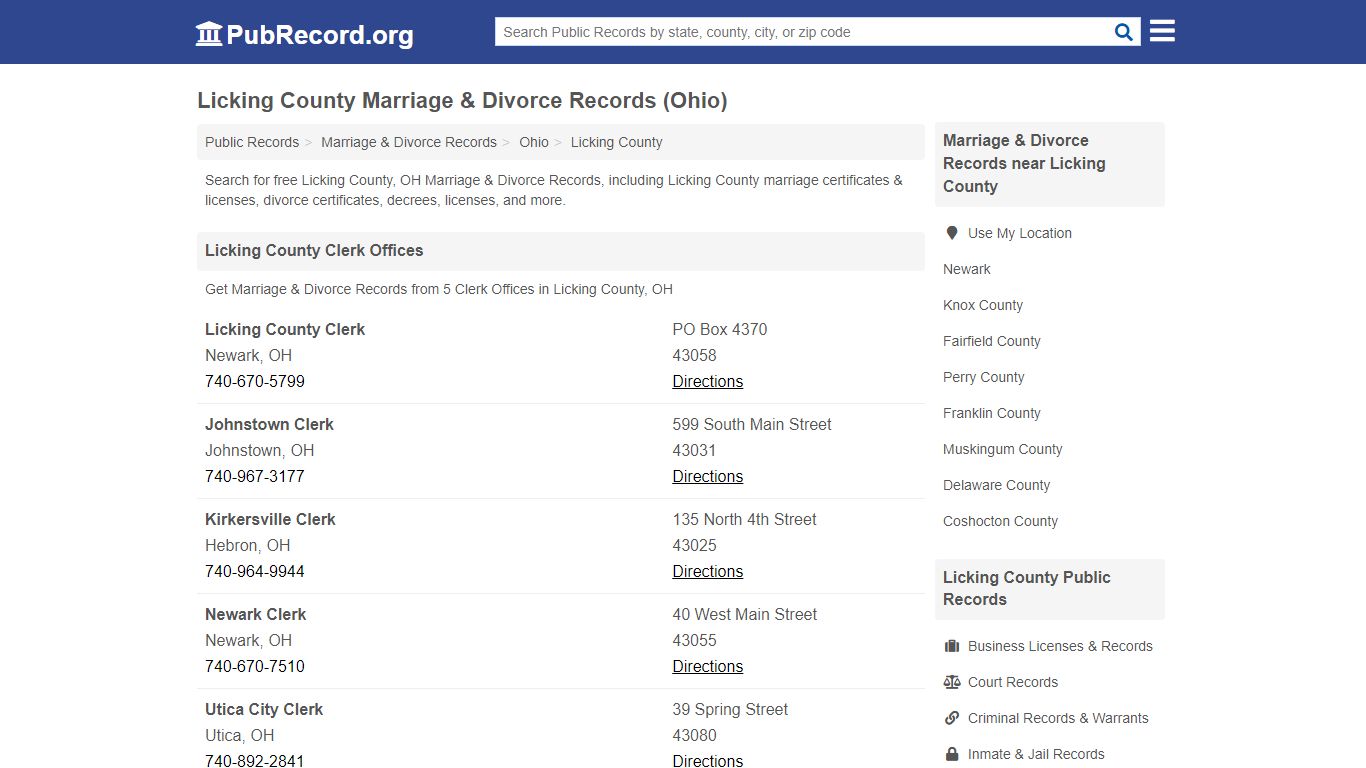Select Coshocton County in sidebar

[1001, 521]
